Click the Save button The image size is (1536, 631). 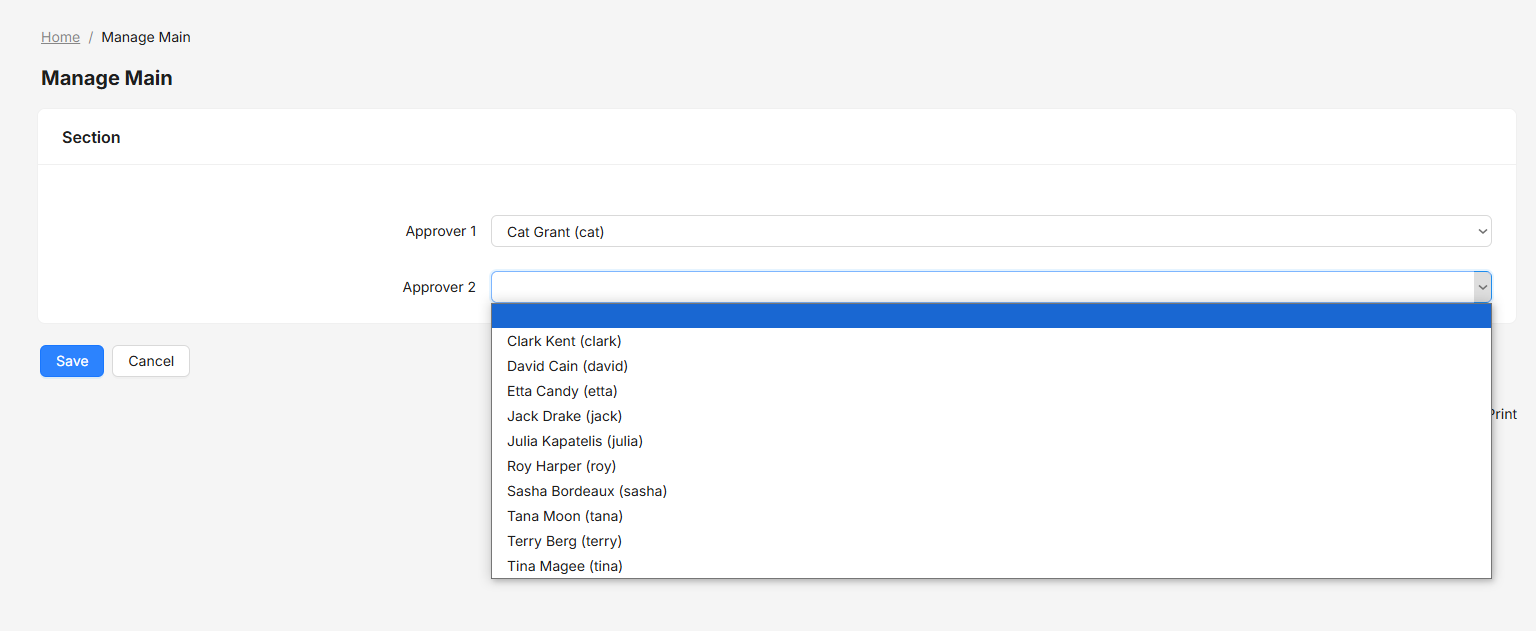click(72, 361)
